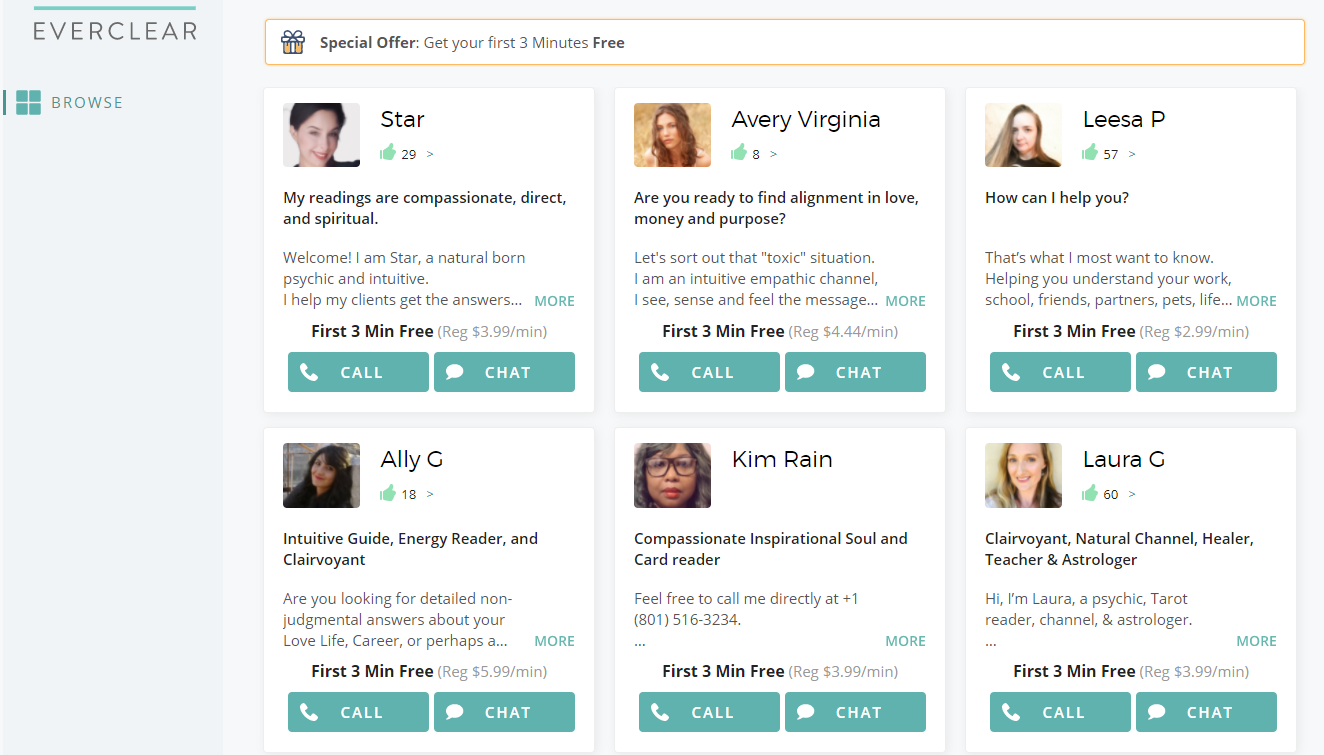Show MORE of Ally G's description

click(554, 641)
